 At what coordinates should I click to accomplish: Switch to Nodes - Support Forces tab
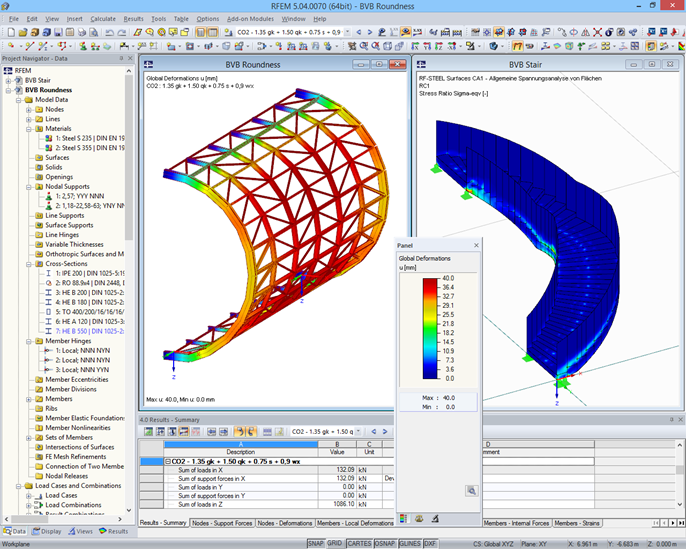click(222, 523)
